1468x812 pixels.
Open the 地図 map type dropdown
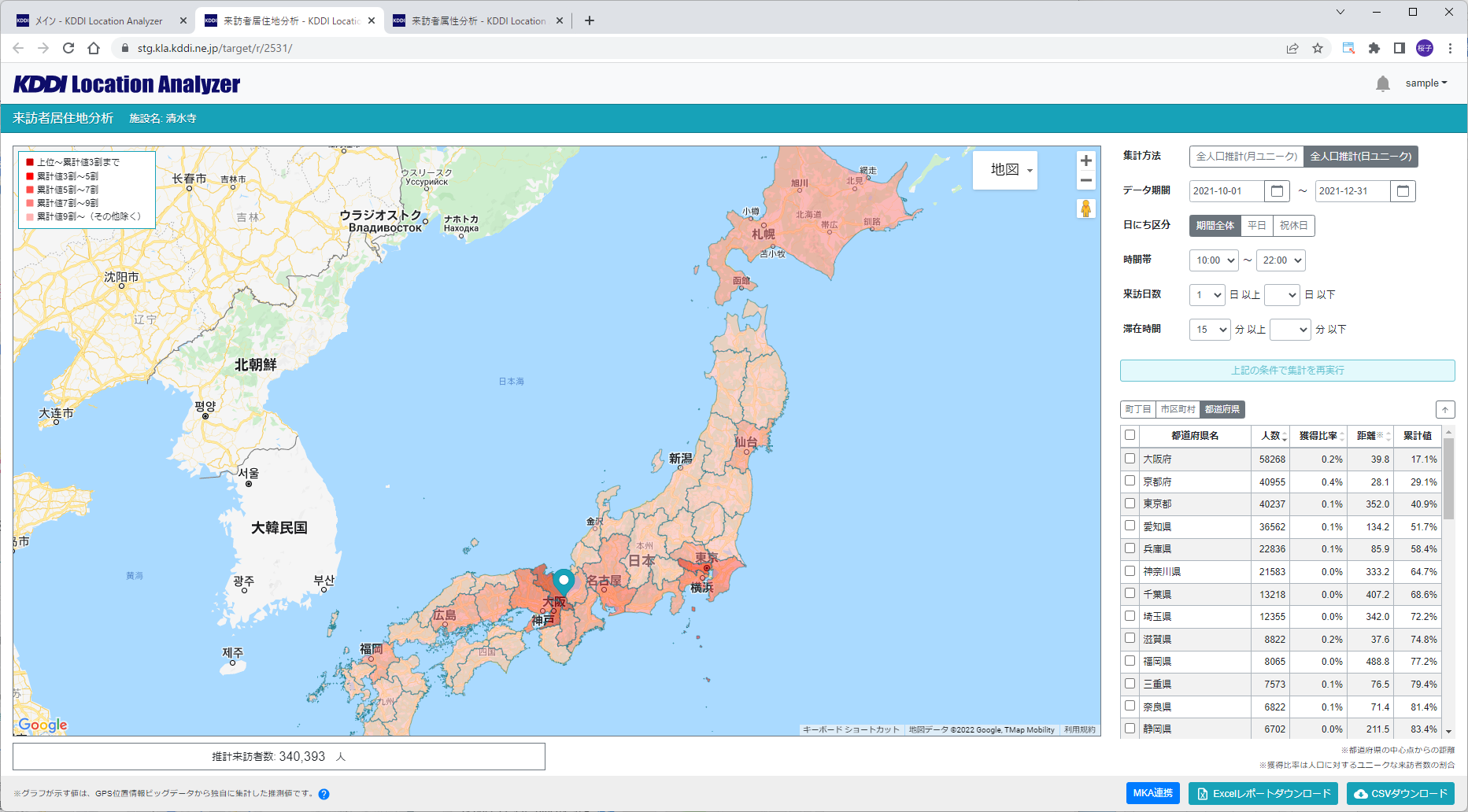coord(1005,169)
